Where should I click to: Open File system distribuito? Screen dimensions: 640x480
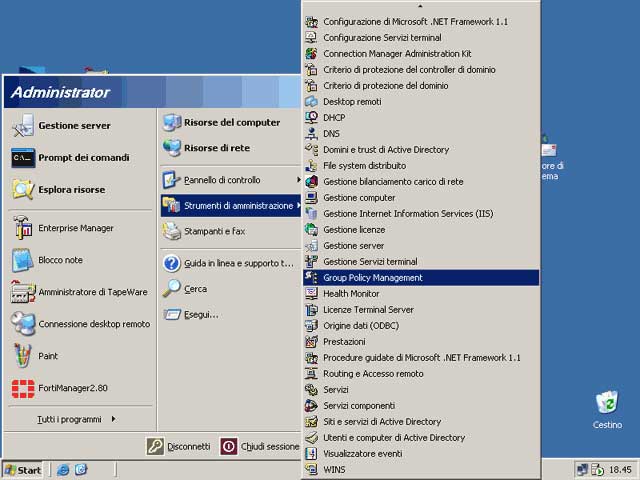click(421, 165)
